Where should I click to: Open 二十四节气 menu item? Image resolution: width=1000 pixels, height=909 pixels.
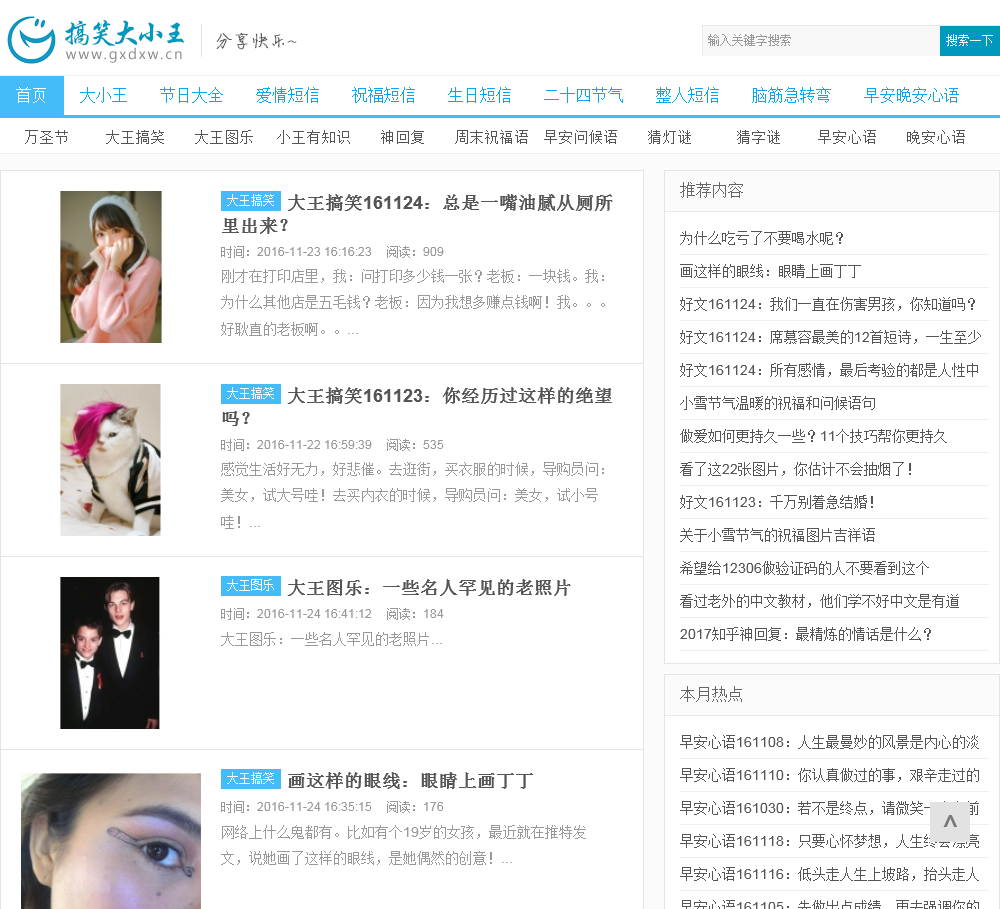[x=583, y=96]
